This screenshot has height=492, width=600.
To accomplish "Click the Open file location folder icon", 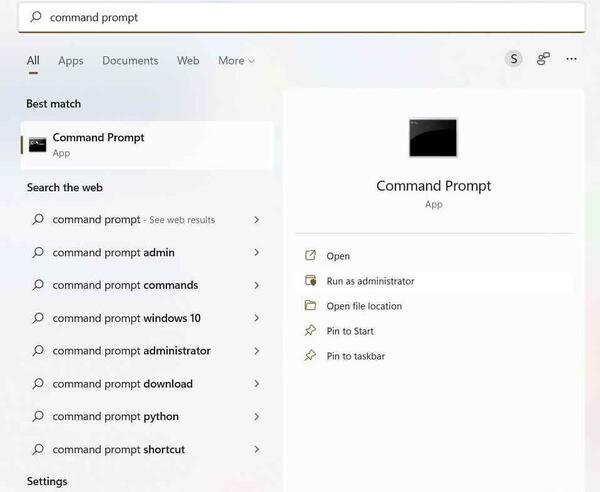I will [x=310, y=305].
